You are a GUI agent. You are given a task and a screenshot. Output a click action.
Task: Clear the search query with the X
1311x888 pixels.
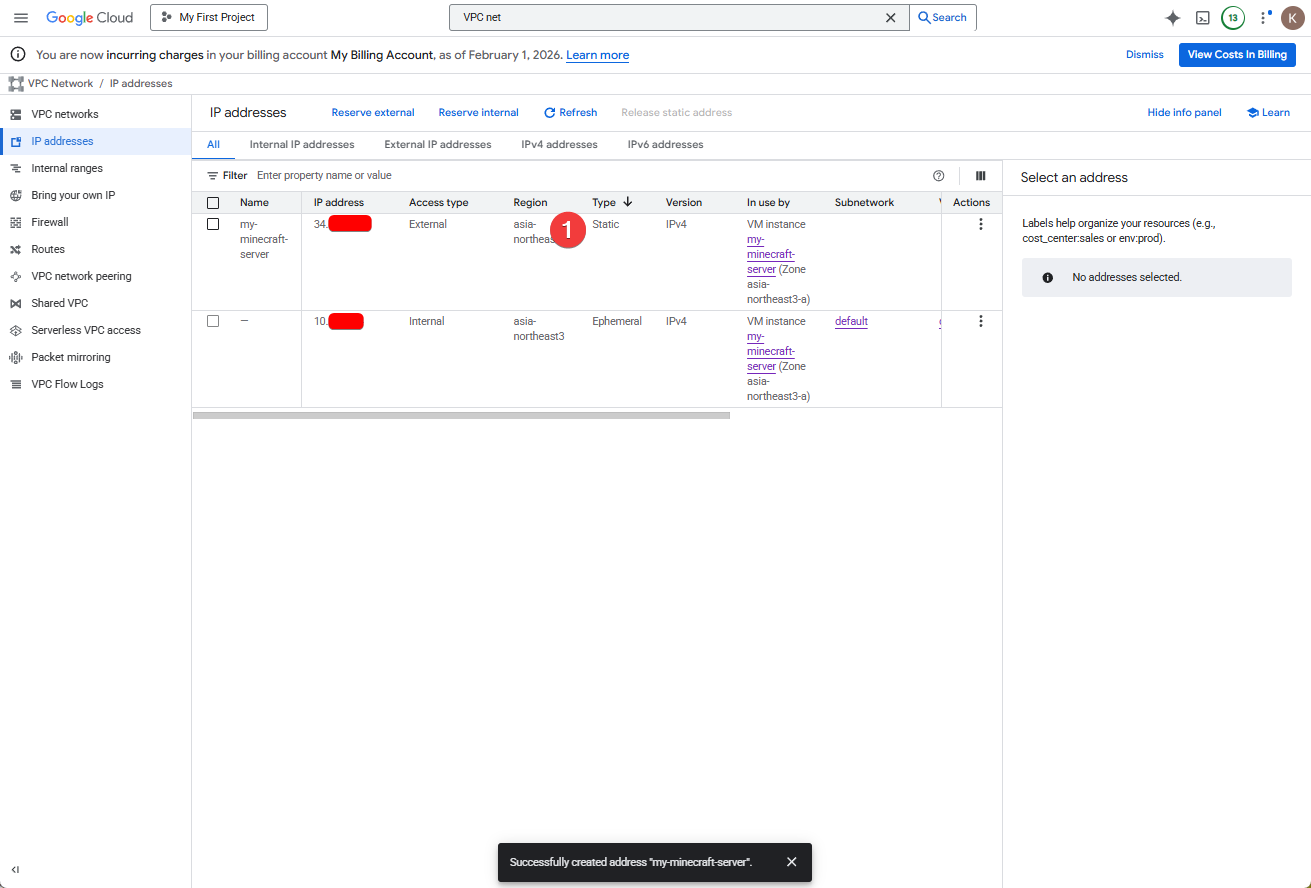(x=891, y=17)
